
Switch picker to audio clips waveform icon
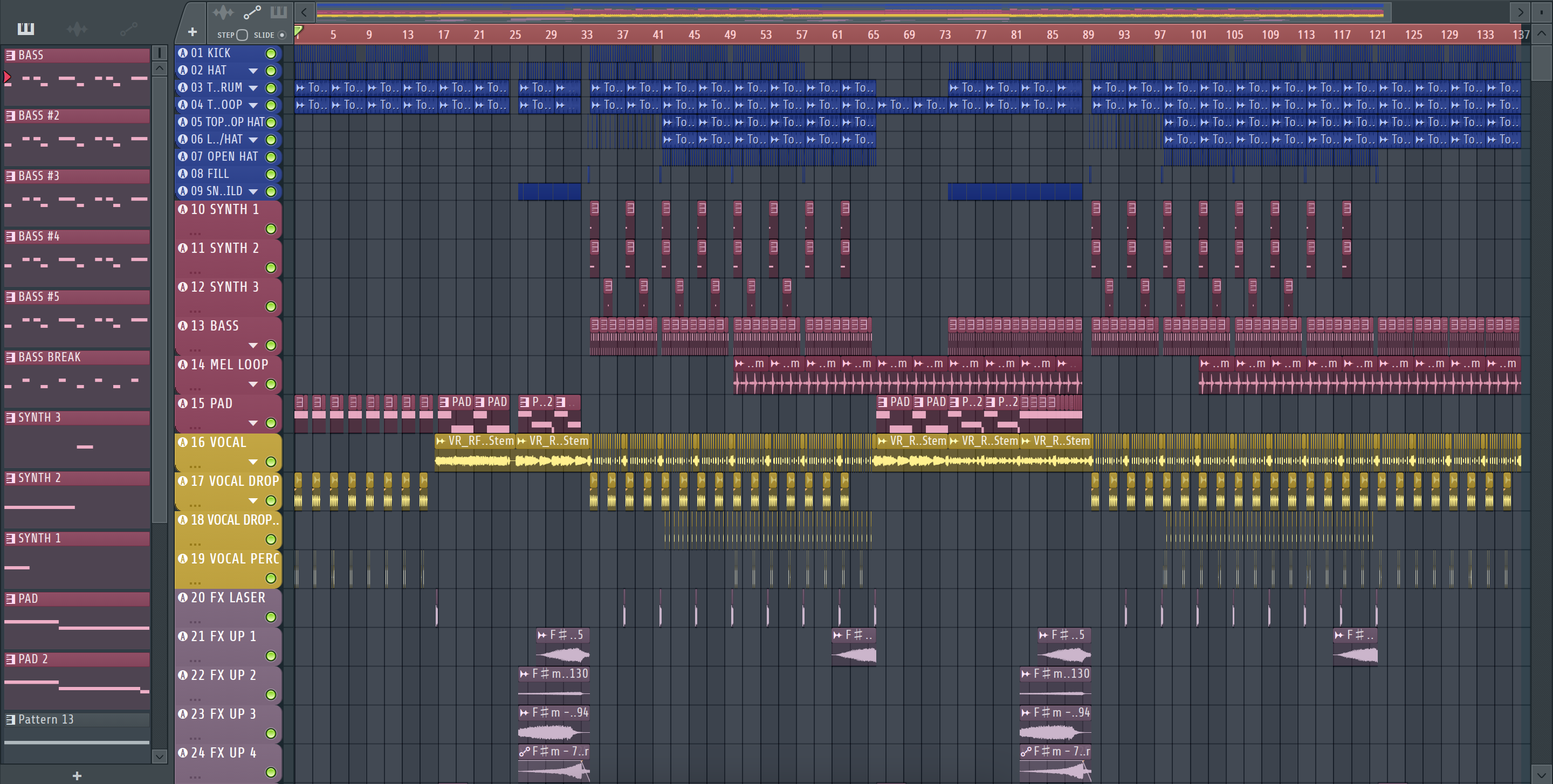[x=77, y=29]
